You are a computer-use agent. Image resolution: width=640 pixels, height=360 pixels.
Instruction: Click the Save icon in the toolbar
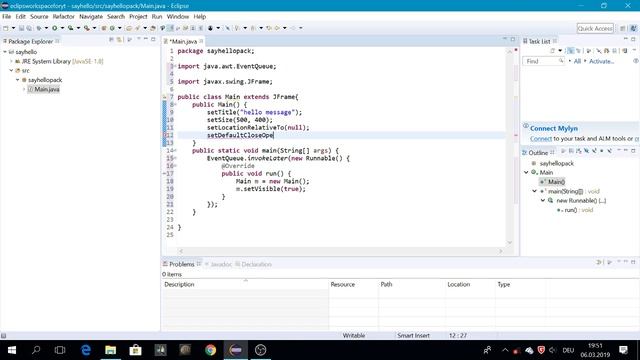[21, 28]
